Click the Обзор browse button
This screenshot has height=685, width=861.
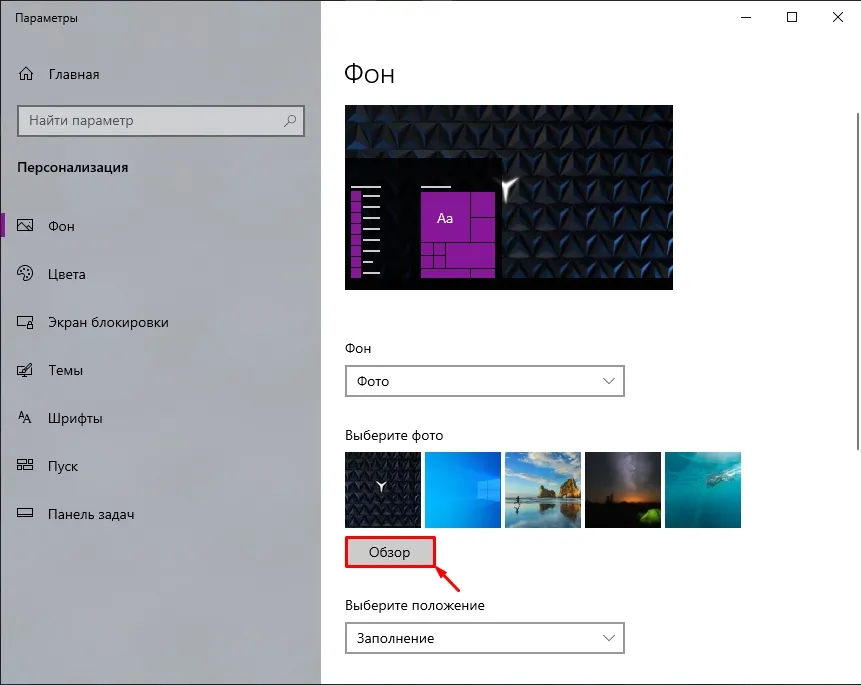[x=390, y=552]
